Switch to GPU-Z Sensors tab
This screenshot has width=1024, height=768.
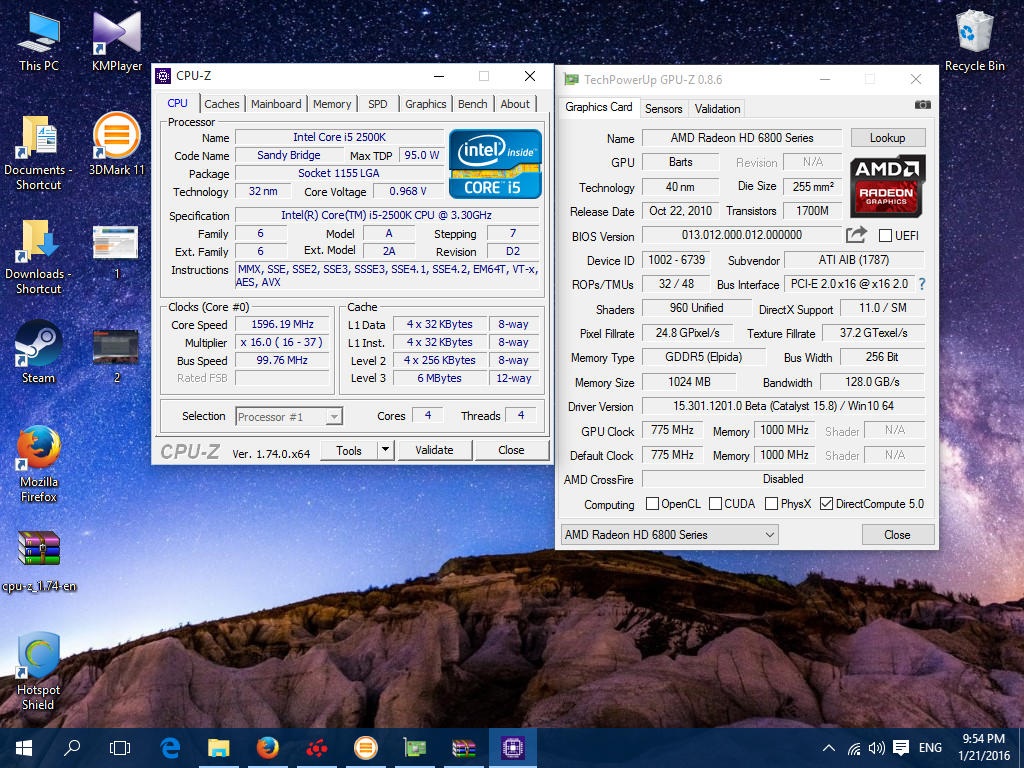tap(664, 108)
